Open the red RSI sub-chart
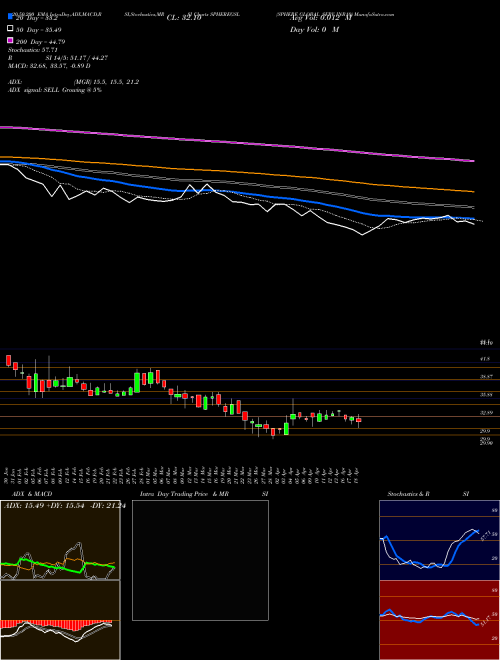Viewport: 500px width, 660px height. (x=439, y=620)
